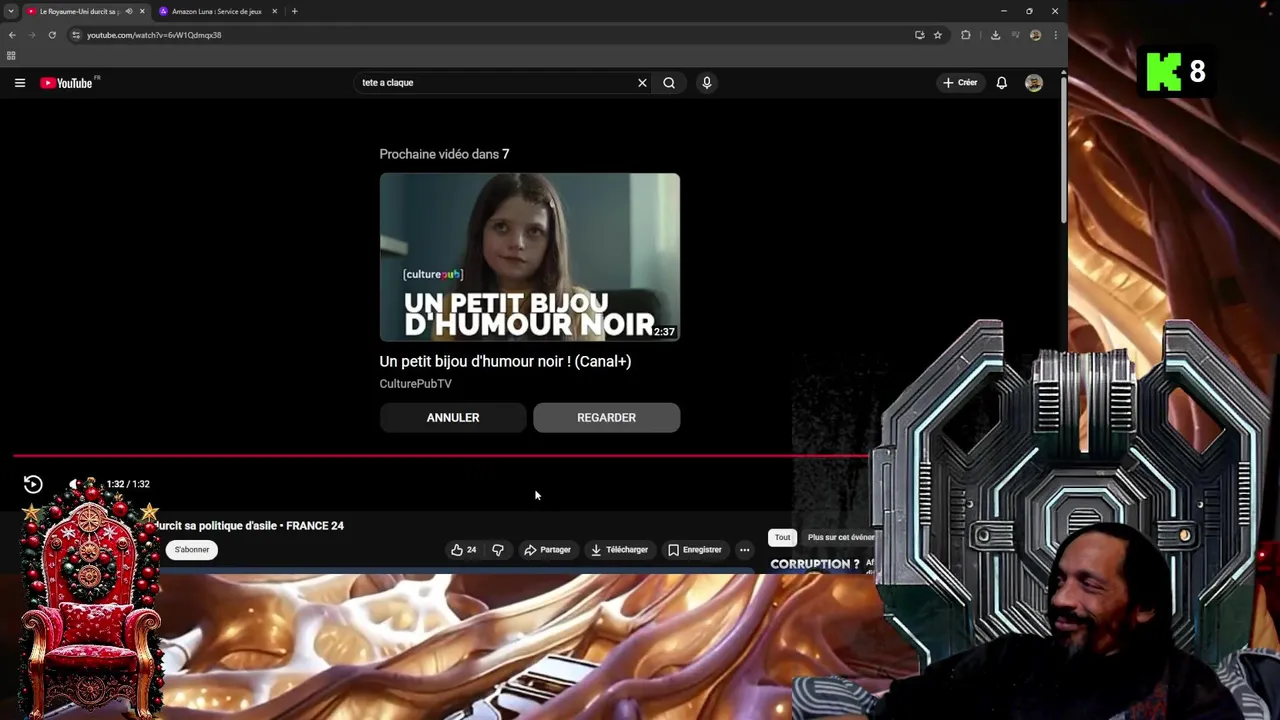Go back with the browser back arrow
The width and height of the screenshot is (1280, 720).
(x=12, y=35)
